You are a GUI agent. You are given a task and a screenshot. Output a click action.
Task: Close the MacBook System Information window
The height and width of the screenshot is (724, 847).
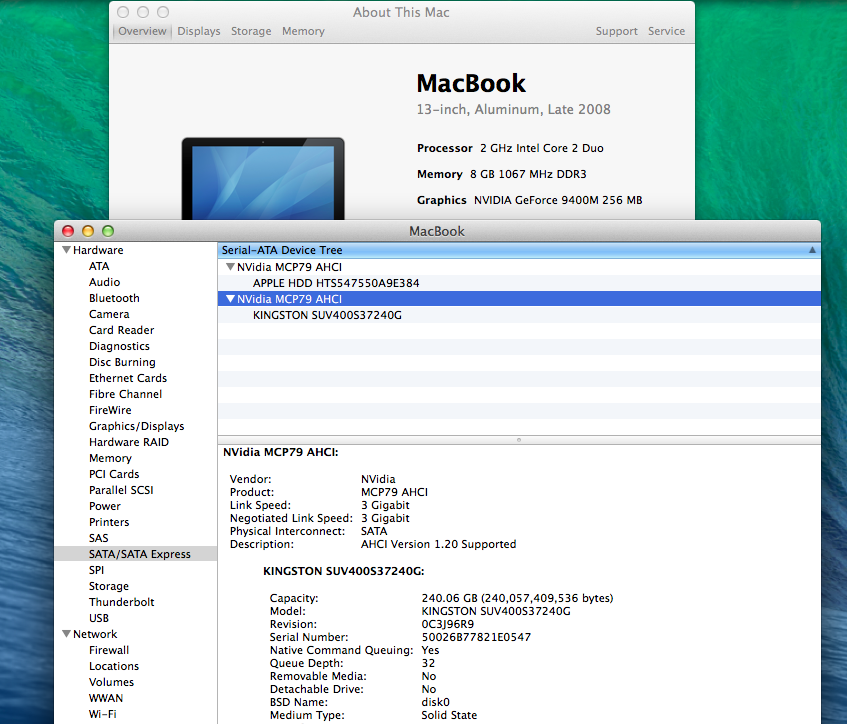click(68, 231)
